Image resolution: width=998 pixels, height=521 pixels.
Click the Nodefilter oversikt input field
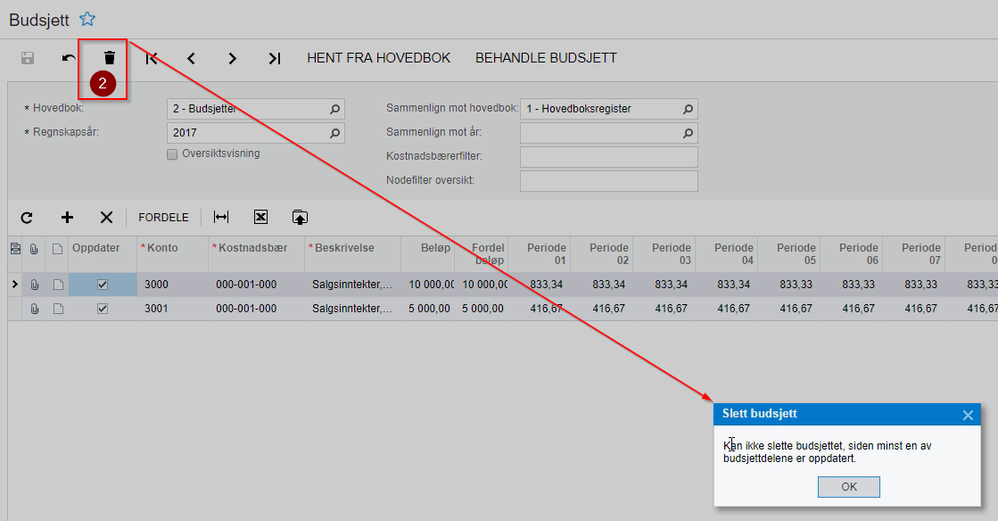click(x=608, y=181)
